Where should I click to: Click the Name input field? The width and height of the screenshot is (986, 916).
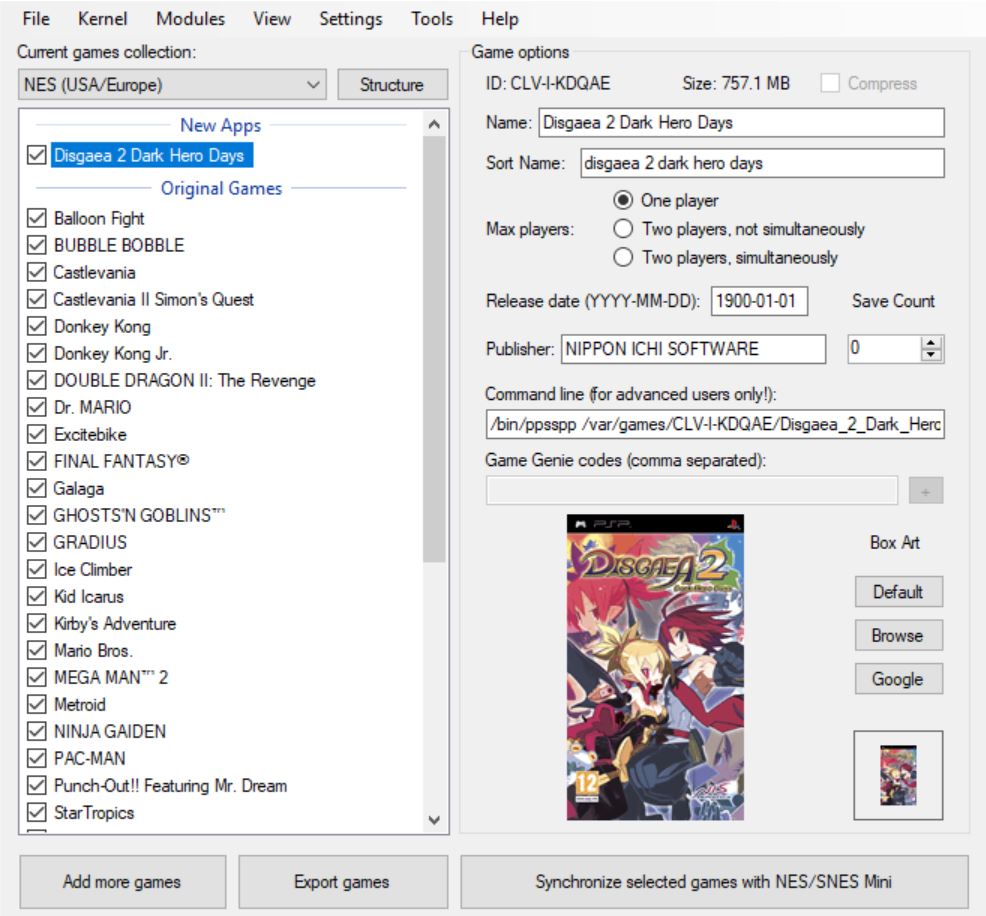[741, 123]
